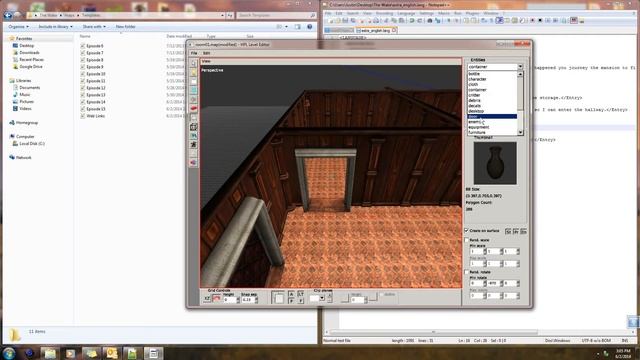Switch to extra_english.lang tab in Notepad++
The height and width of the screenshot is (360, 640).
(x=376, y=30)
